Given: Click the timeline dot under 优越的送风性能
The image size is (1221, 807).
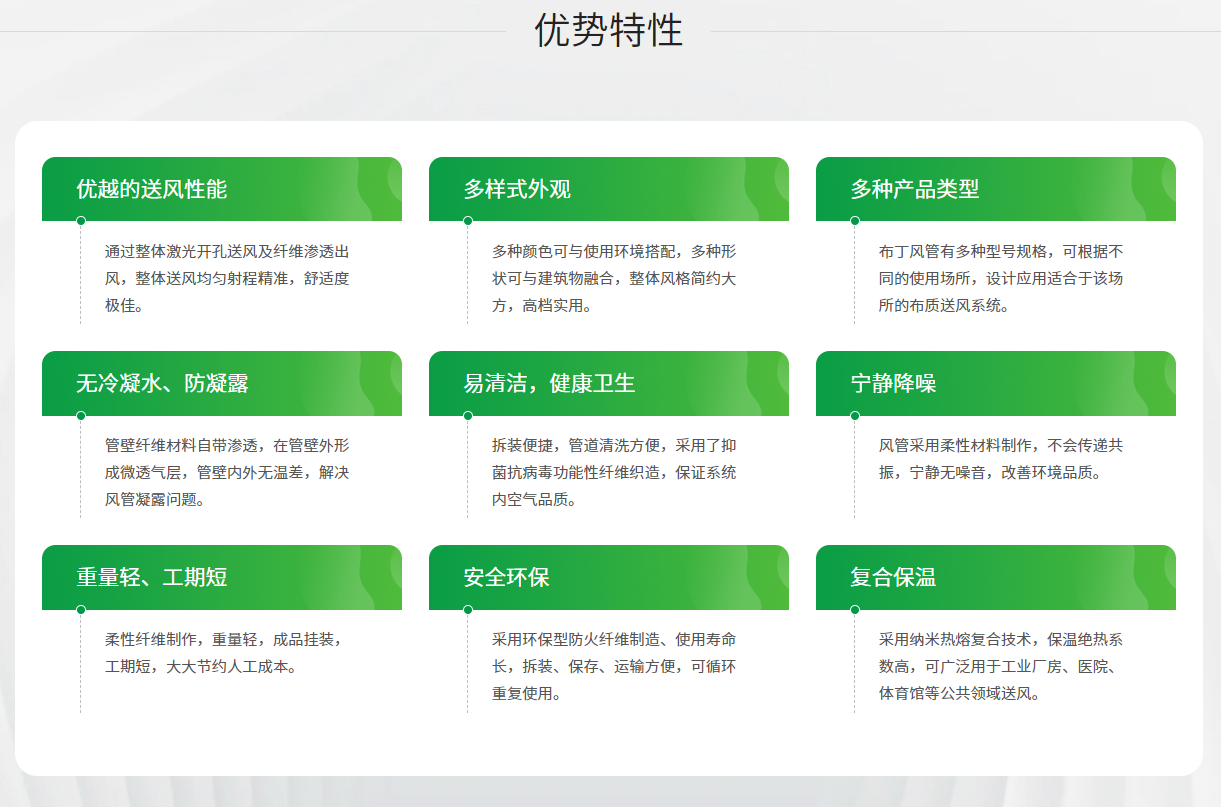Looking at the screenshot, I should point(81,221).
